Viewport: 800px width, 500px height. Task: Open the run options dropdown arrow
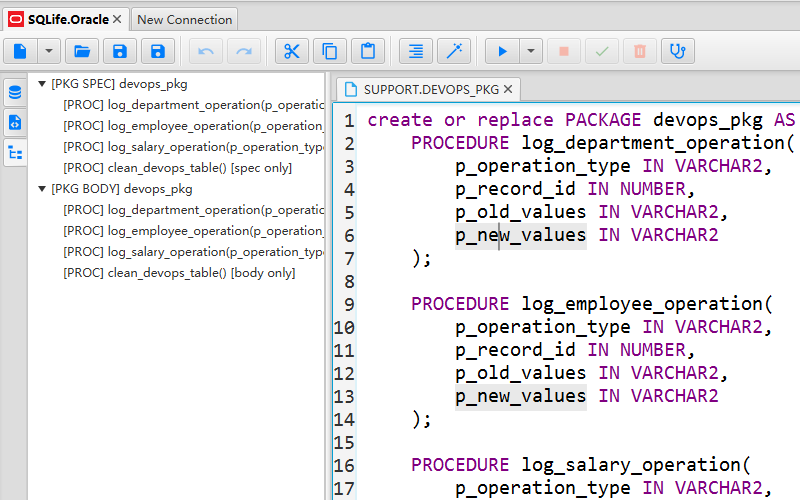click(x=530, y=51)
